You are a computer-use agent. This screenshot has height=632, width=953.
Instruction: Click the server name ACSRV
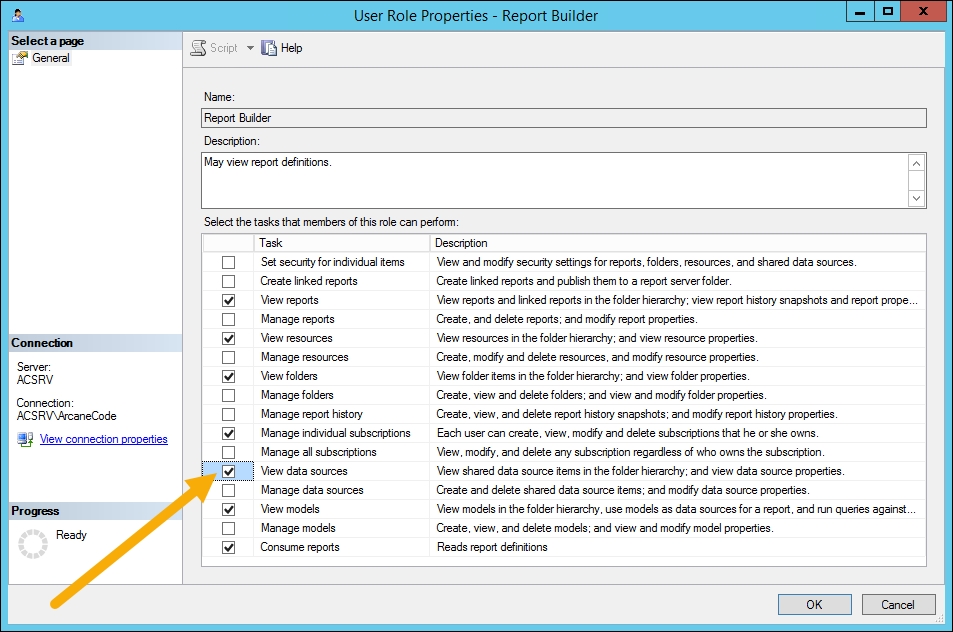pos(35,380)
